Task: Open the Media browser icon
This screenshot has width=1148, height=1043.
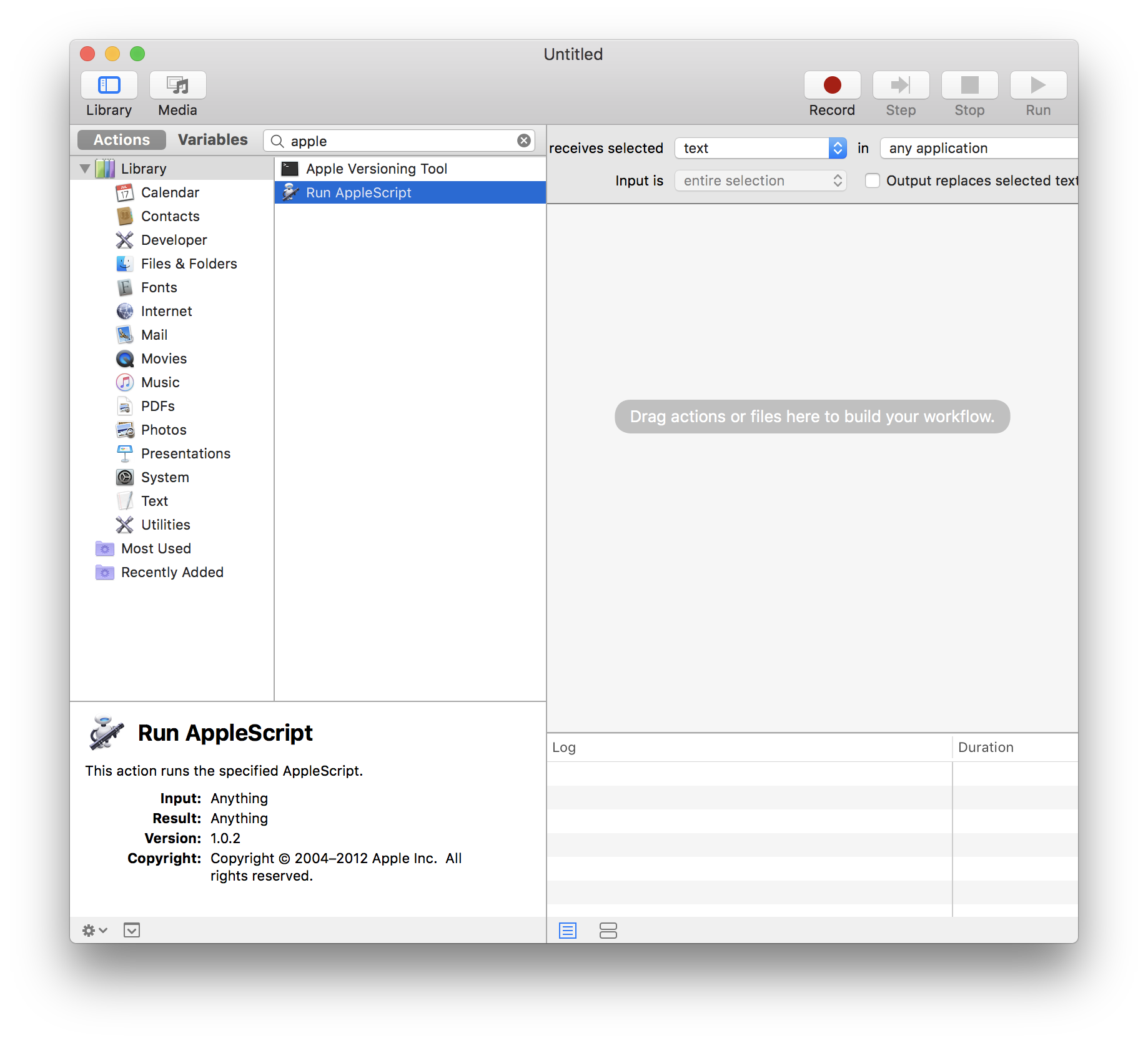Action: point(177,85)
